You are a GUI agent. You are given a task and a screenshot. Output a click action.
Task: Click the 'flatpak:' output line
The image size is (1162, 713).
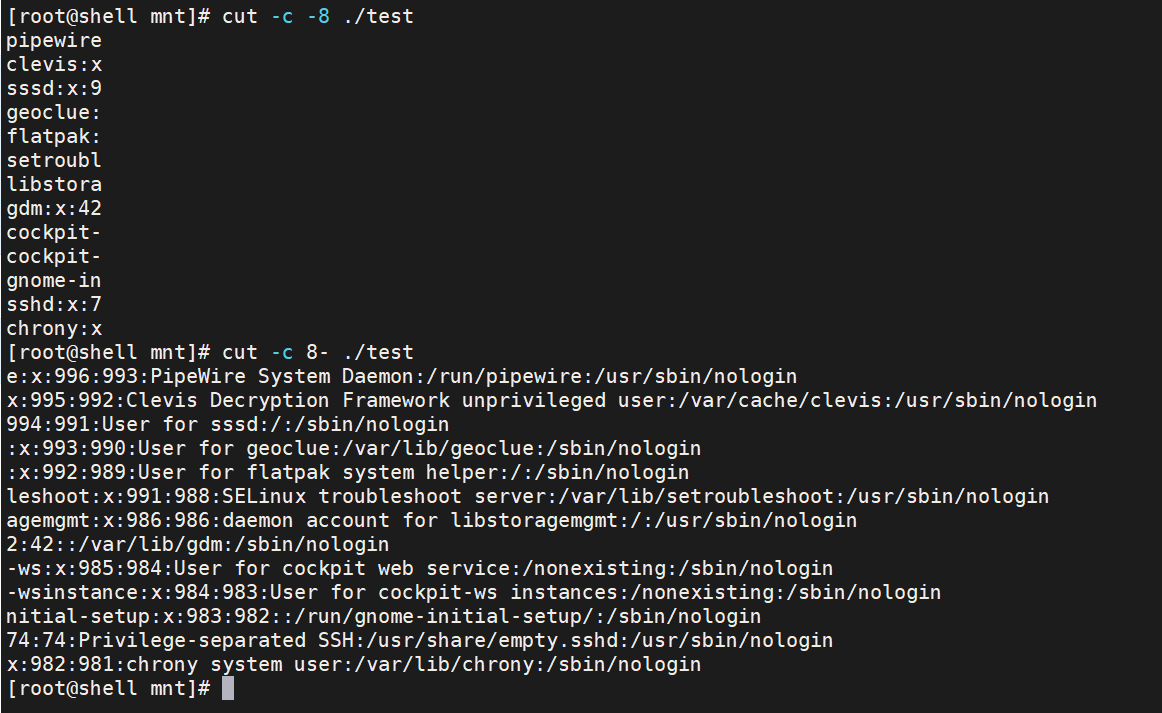click(53, 136)
